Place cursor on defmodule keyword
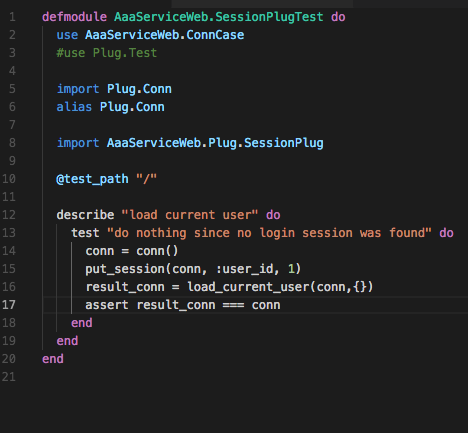This screenshot has width=468, height=433. [74, 17]
